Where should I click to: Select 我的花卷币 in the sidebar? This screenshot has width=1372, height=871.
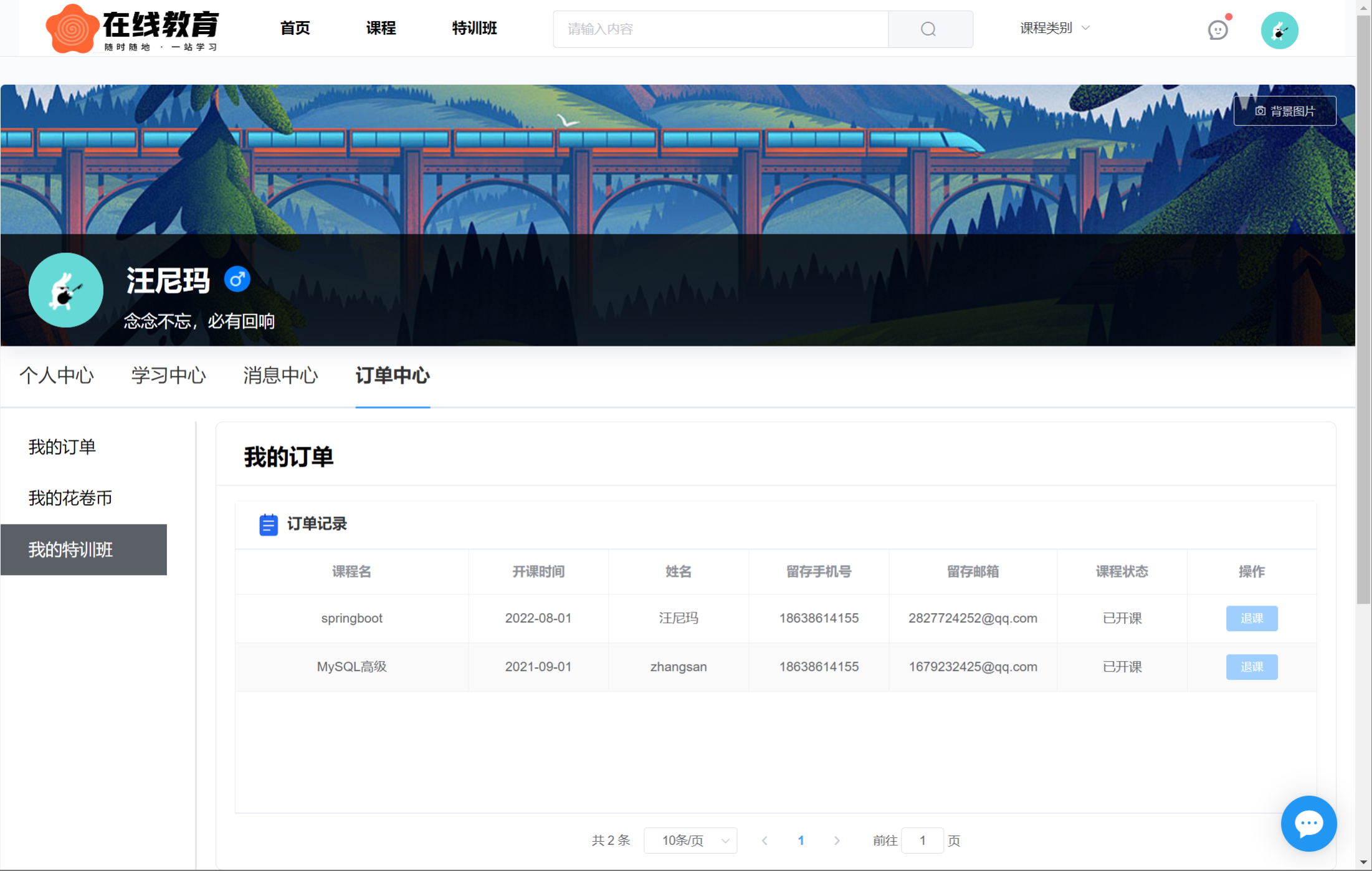70,498
